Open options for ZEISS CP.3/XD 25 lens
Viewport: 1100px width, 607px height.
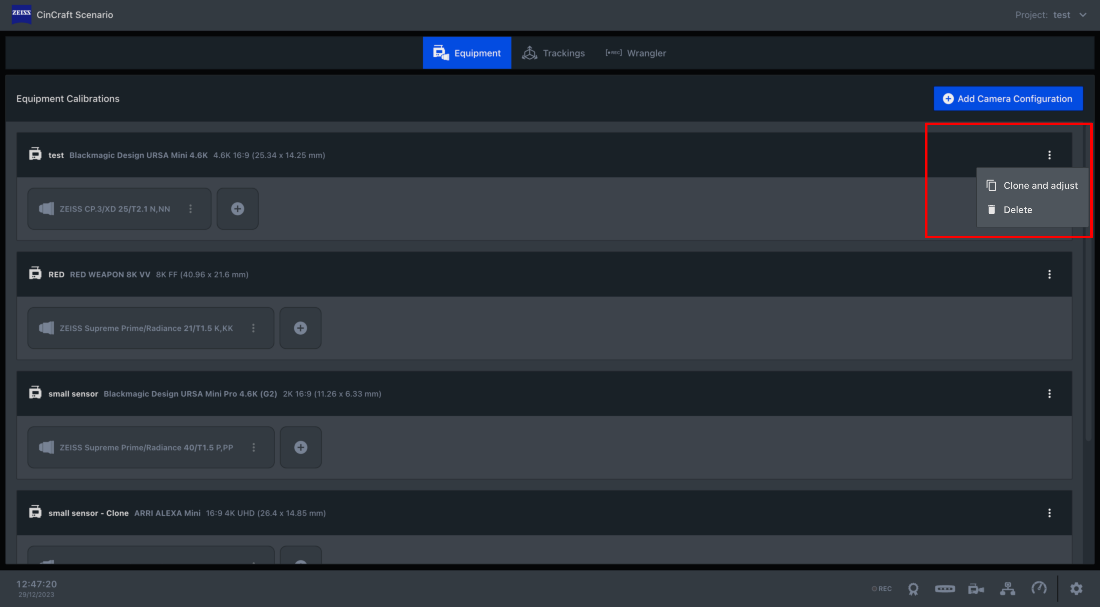190,208
